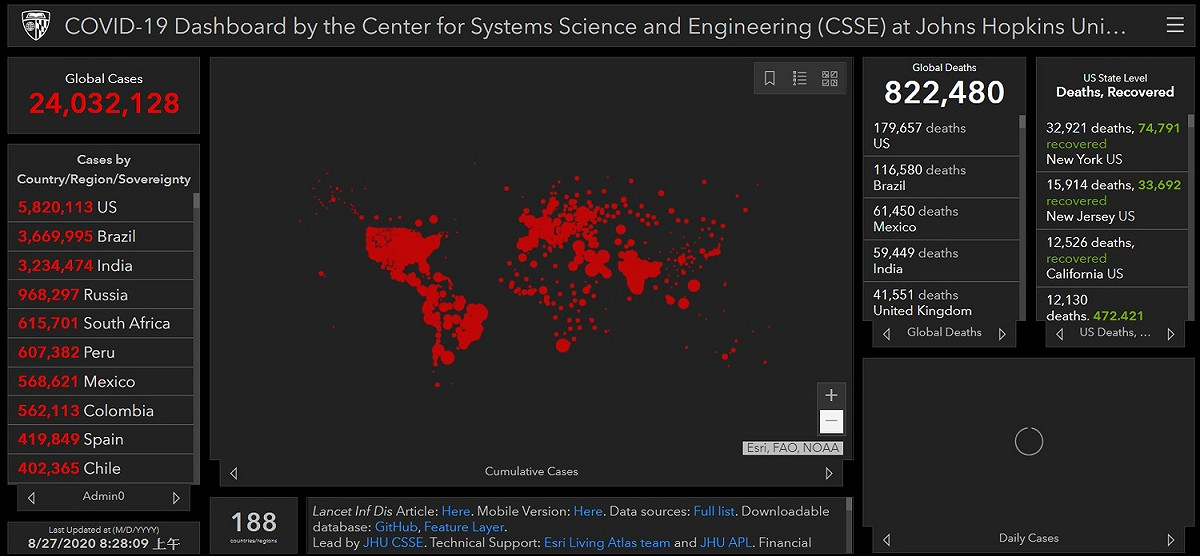This screenshot has width=1200, height=556.
Task: Select New Jersey US state entry
Action: point(1111,201)
